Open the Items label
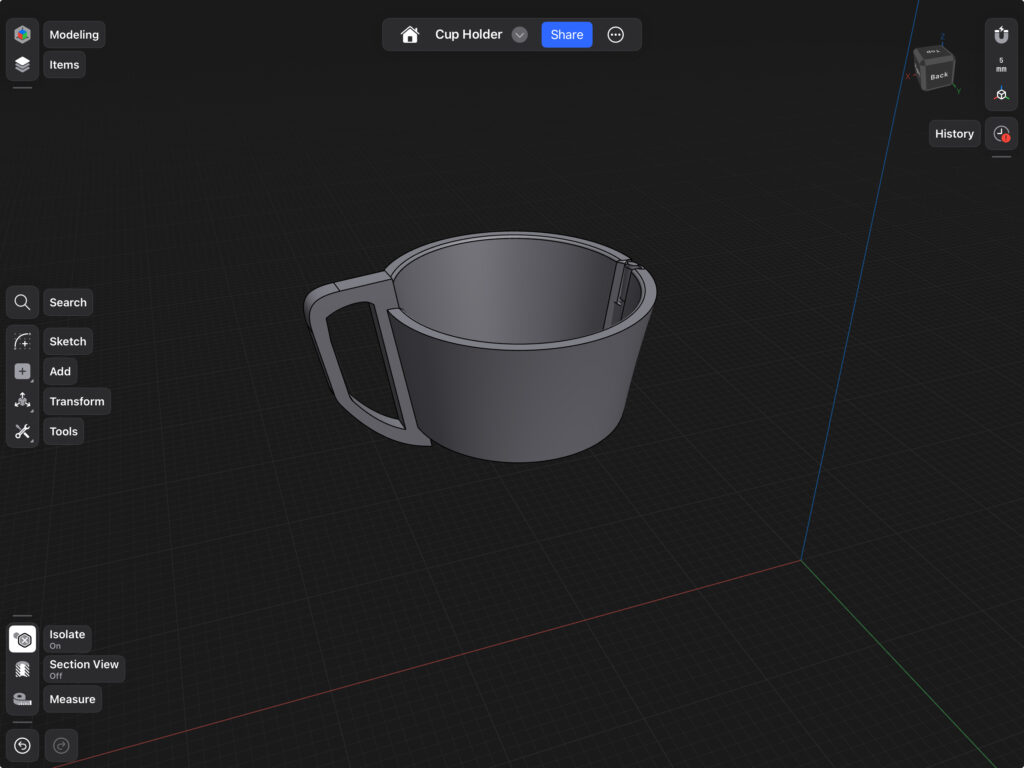Image resolution: width=1024 pixels, height=768 pixels. (64, 65)
